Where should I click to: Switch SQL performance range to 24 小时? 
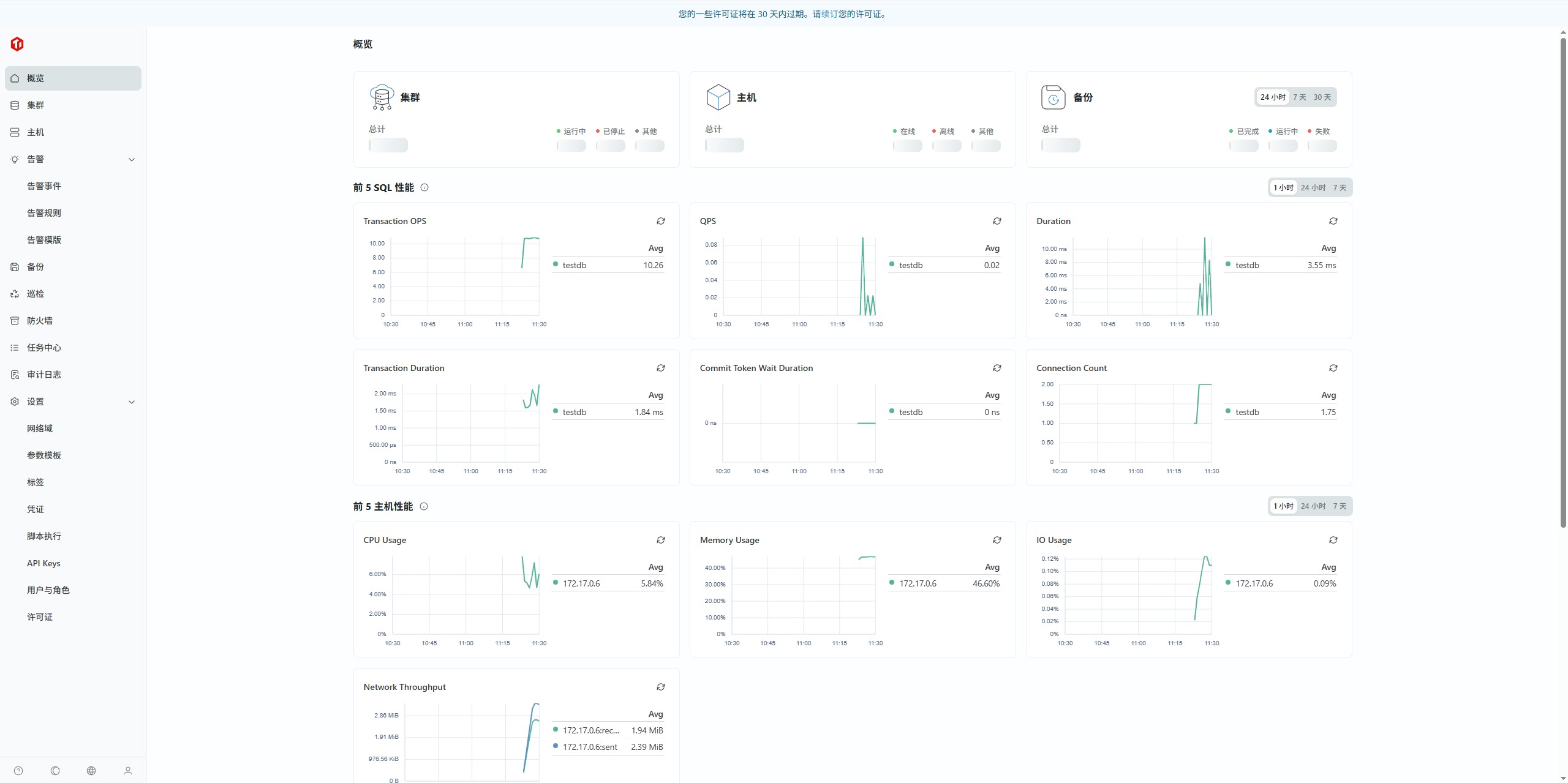tap(1313, 188)
